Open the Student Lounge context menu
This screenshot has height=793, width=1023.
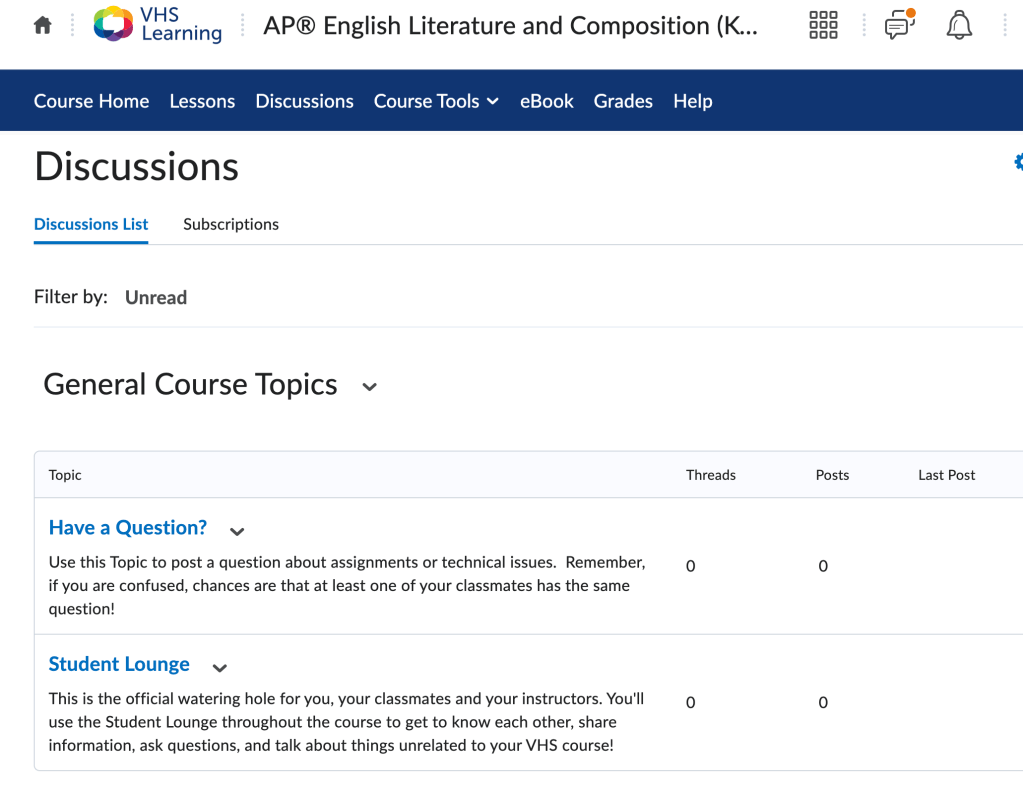pos(220,667)
